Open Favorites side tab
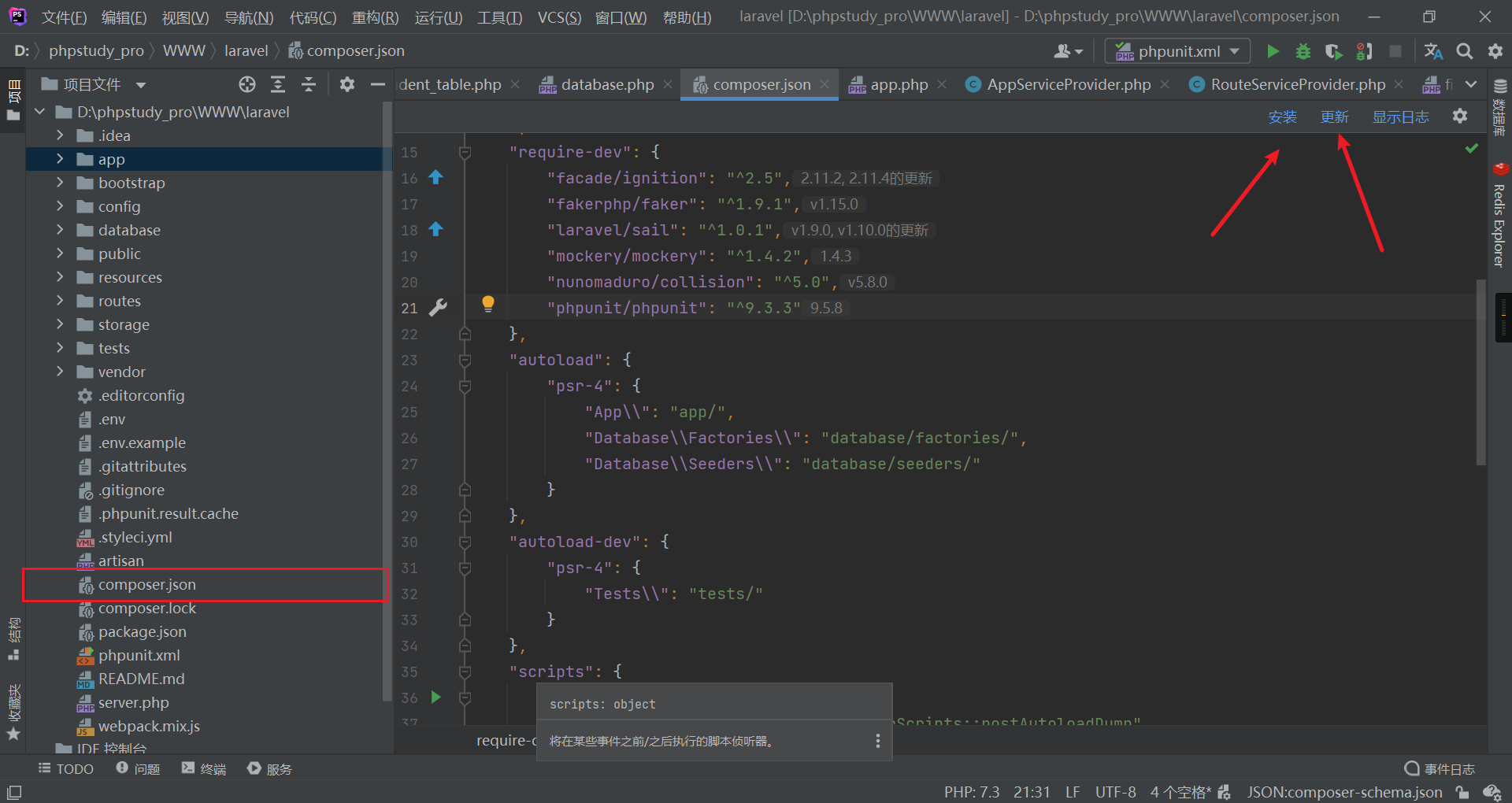The width and height of the screenshot is (1512, 803). pyautogui.click(x=13, y=712)
